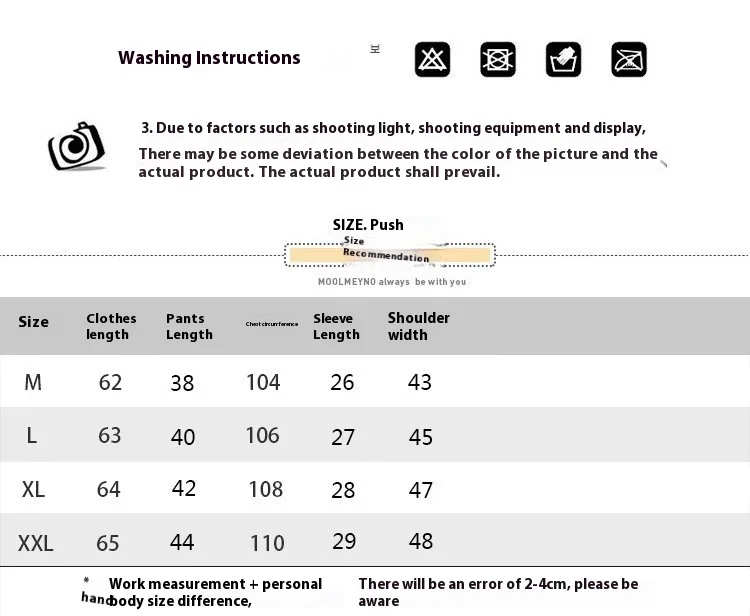The height and width of the screenshot is (616, 750).
Task: Click the do-not-tumble-dry icon
Action: pos(498,59)
